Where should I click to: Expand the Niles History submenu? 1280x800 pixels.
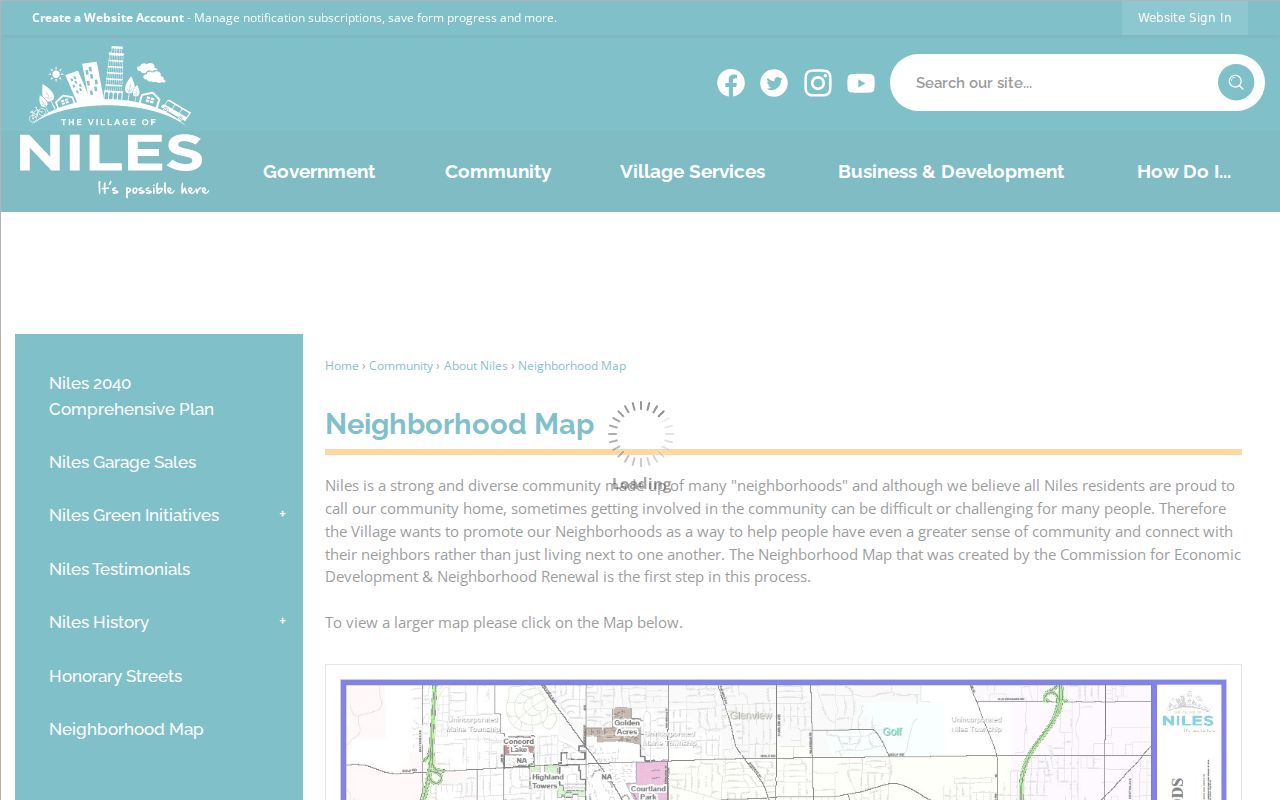pyautogui.click(x=283, y=621)
